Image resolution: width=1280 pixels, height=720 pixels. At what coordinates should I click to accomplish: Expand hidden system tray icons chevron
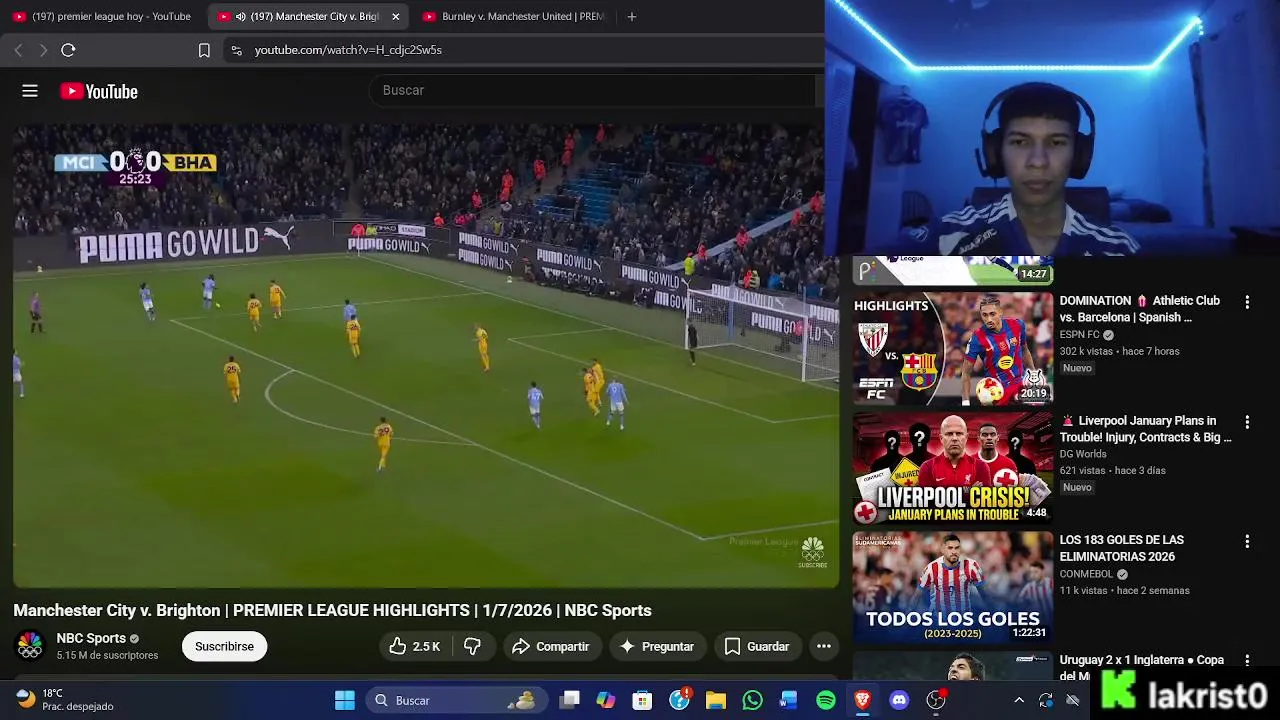click(x=1019, y=700)
